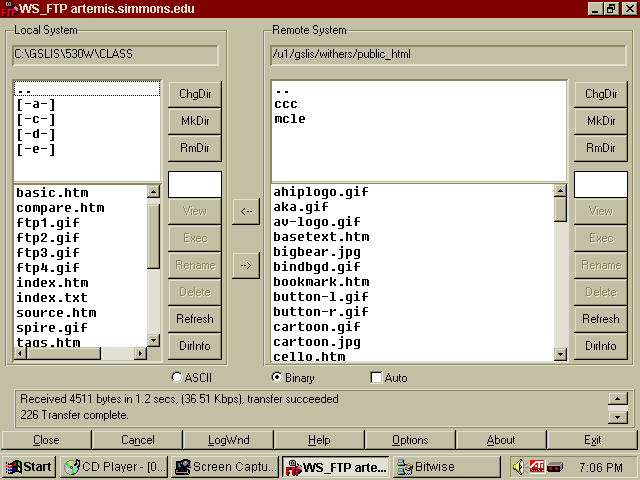The image size is (640, 480).
Task: Click the Options button
Action: [410, 440]
